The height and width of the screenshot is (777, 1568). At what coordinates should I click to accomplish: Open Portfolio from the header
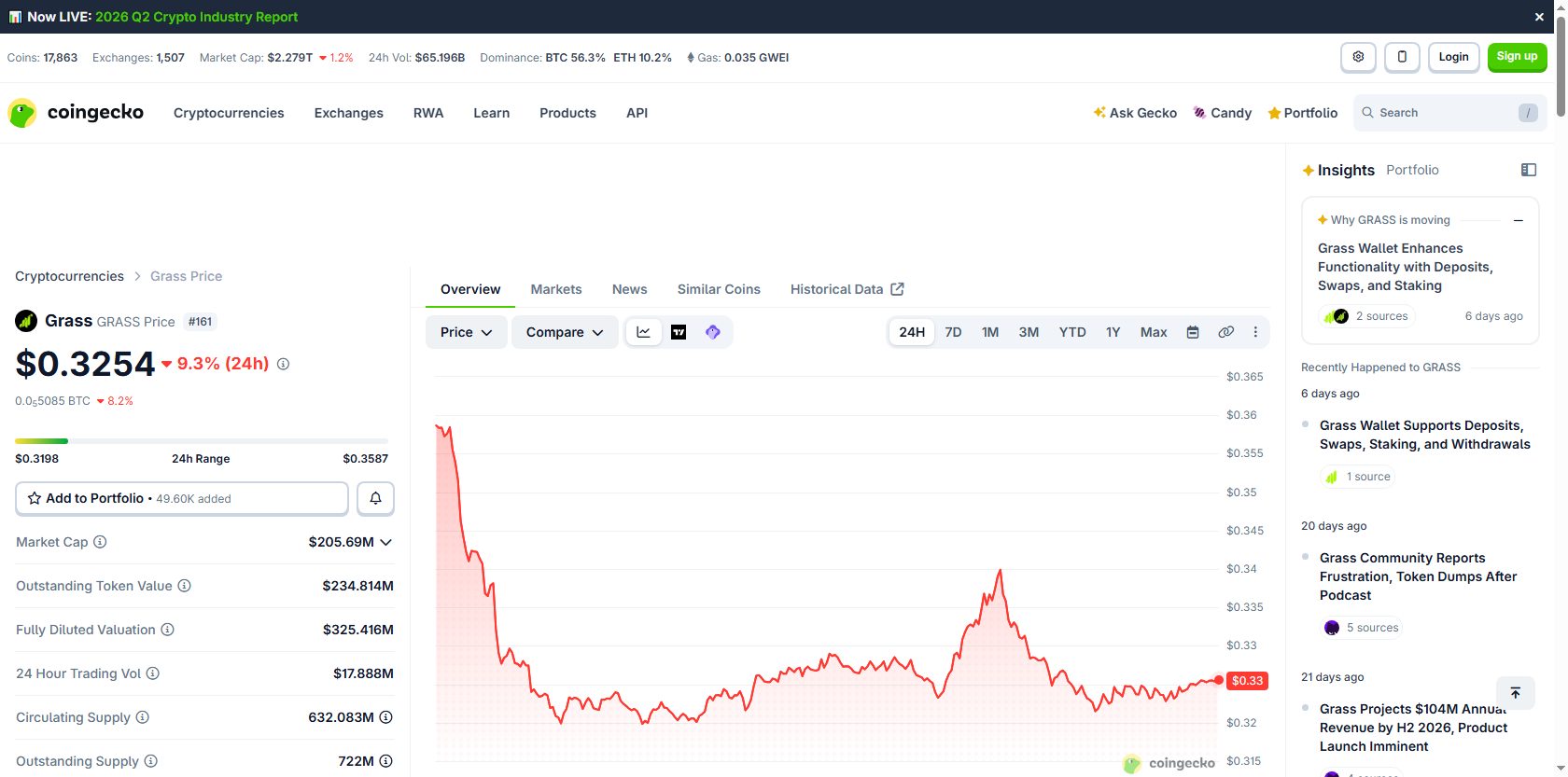tap(1303, 113)
